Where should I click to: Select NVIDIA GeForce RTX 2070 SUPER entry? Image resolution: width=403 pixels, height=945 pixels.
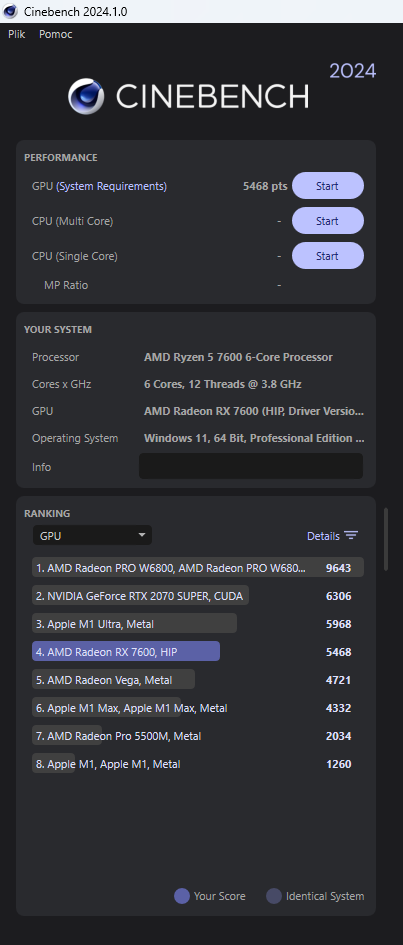[140, 596]
